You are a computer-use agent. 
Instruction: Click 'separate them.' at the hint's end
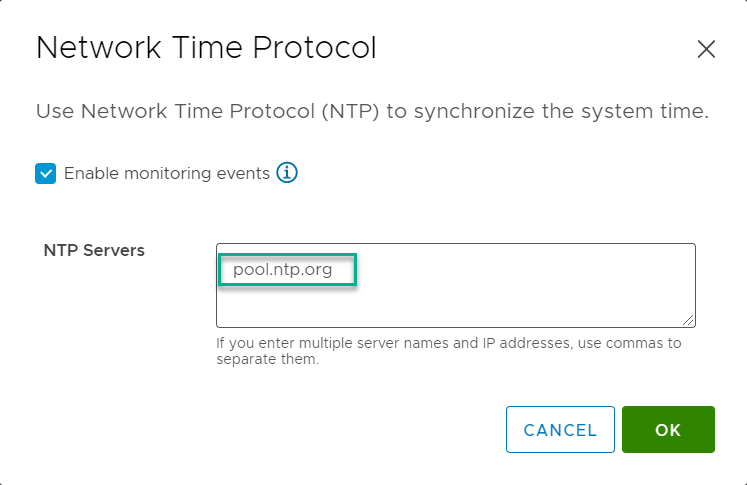[267, 360]
